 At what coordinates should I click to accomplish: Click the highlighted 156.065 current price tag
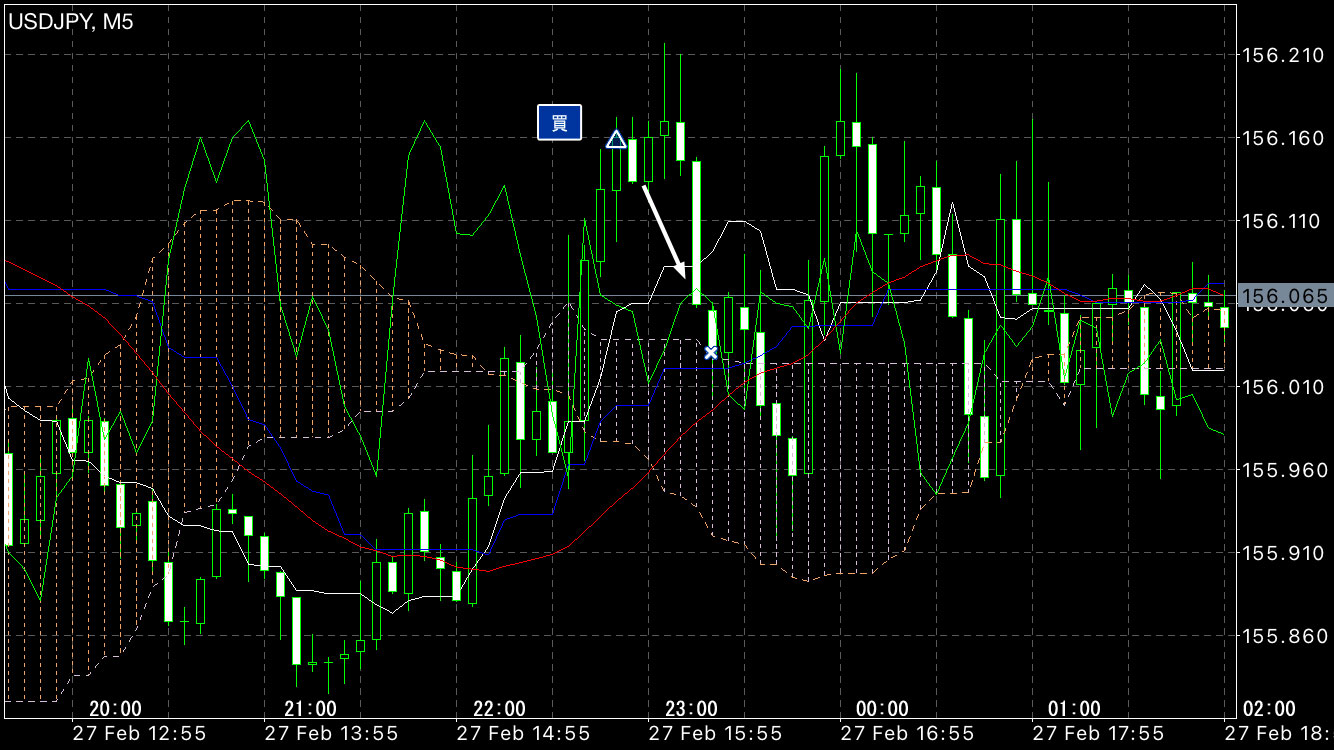1284,296
